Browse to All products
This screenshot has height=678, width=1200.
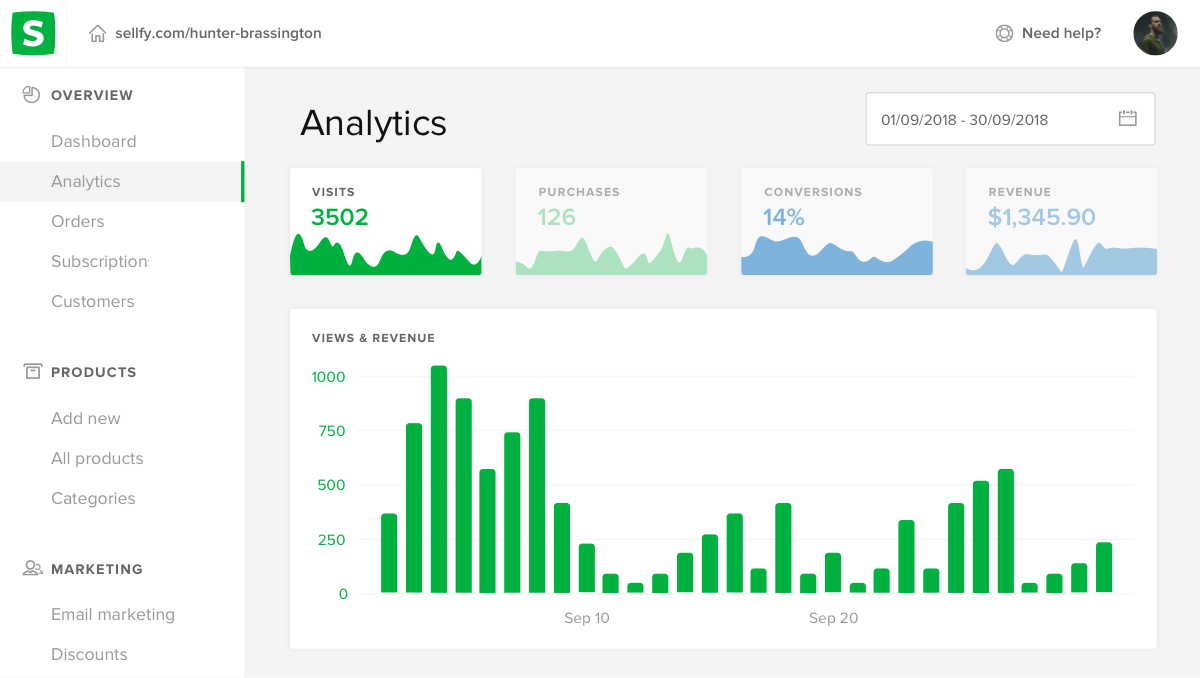point(96,458)
